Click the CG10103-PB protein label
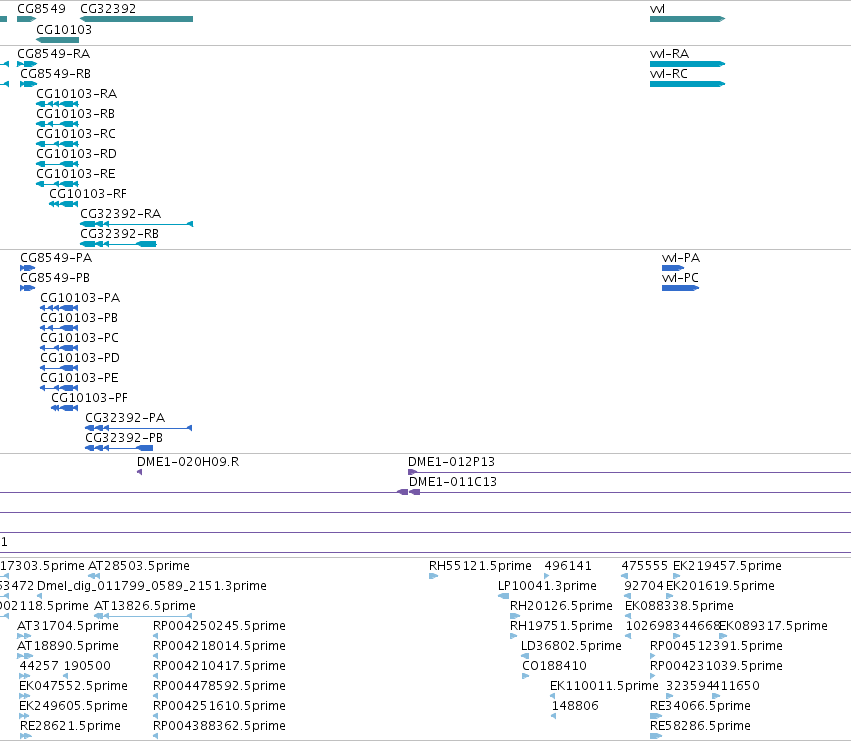 pos(79,318)
